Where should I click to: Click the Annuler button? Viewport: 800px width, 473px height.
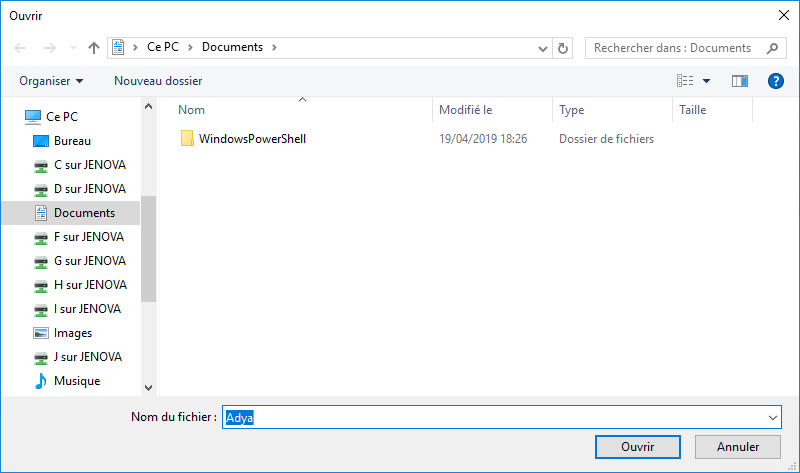738,447
